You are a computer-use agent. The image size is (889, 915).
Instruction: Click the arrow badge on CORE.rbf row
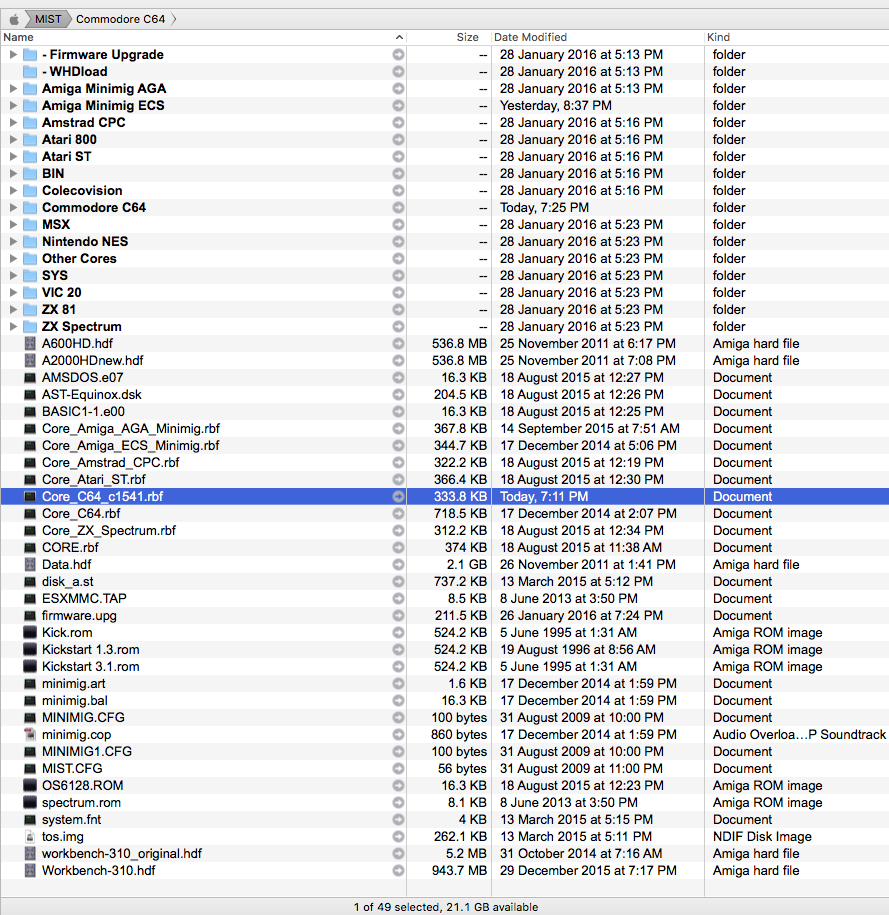(398, 547)
